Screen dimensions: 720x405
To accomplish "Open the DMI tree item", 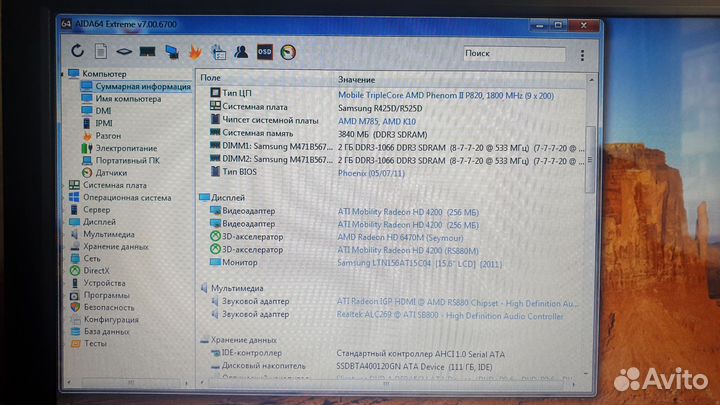I will point(103,111).
